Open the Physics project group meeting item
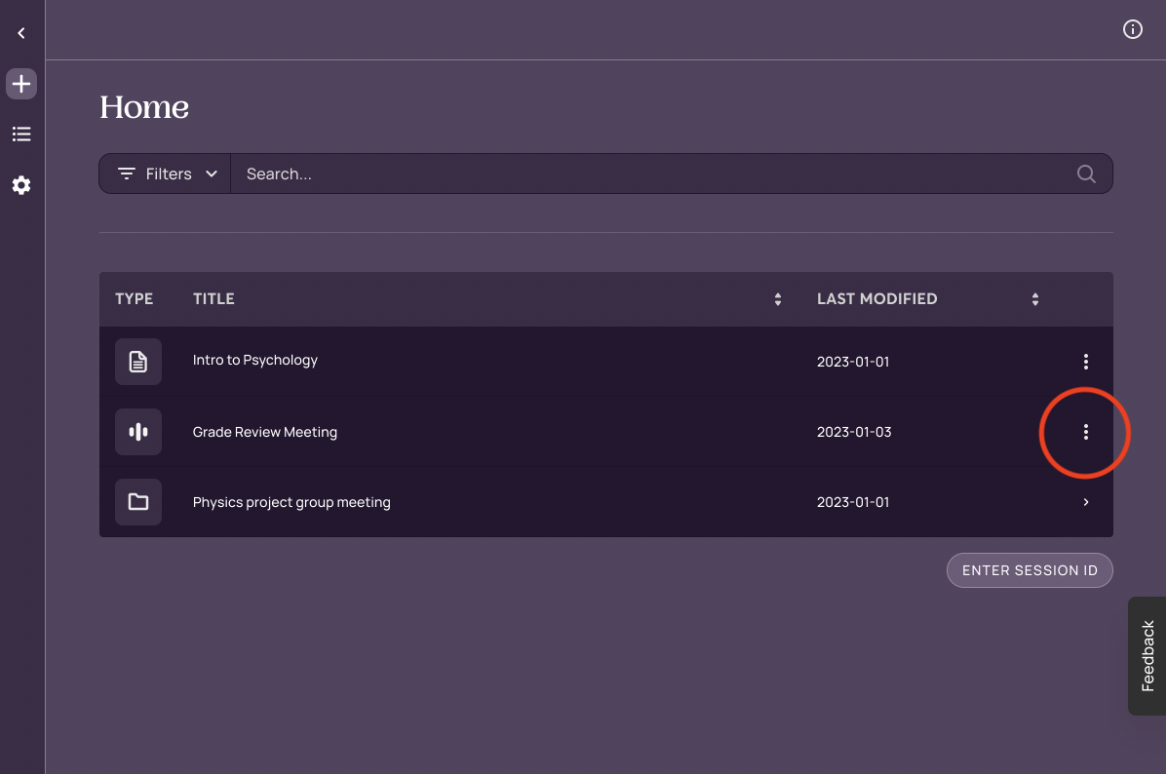Viewport: 1166px width, 774px height. (292, 502)
